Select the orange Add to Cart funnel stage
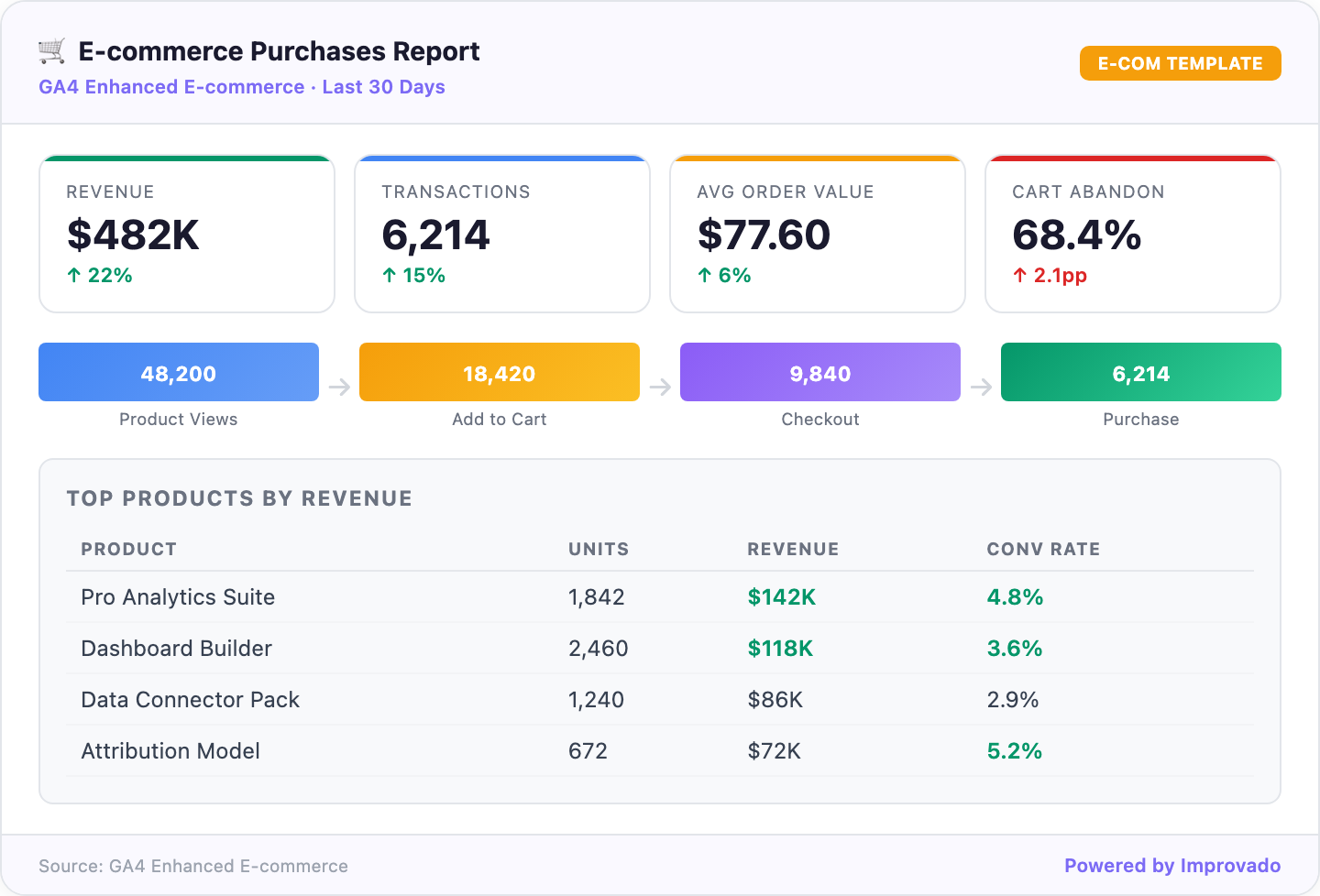This screenshot has height=896, width=1320. 499,372
